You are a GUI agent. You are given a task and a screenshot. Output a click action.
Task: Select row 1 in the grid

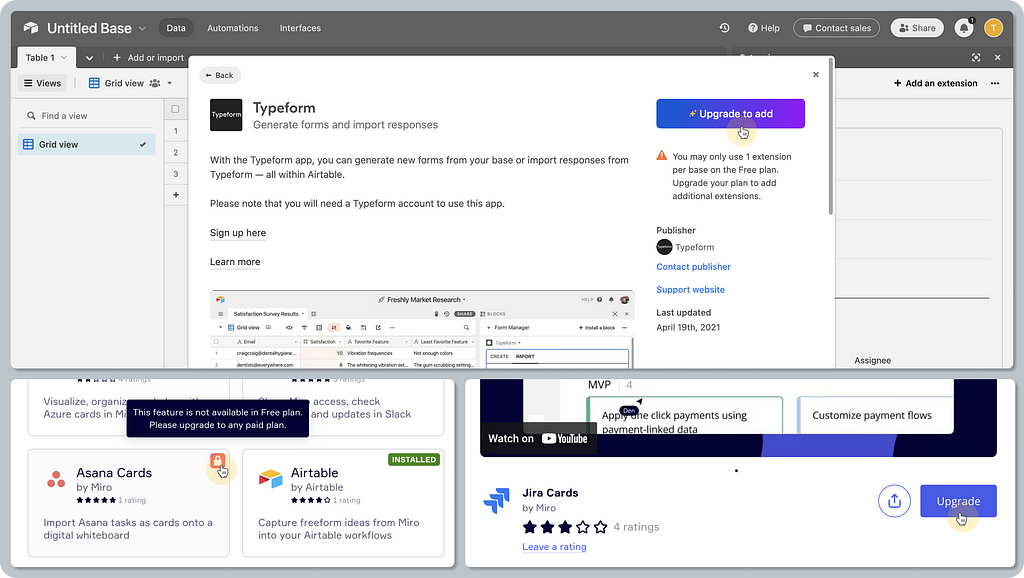tap(176, 131)
